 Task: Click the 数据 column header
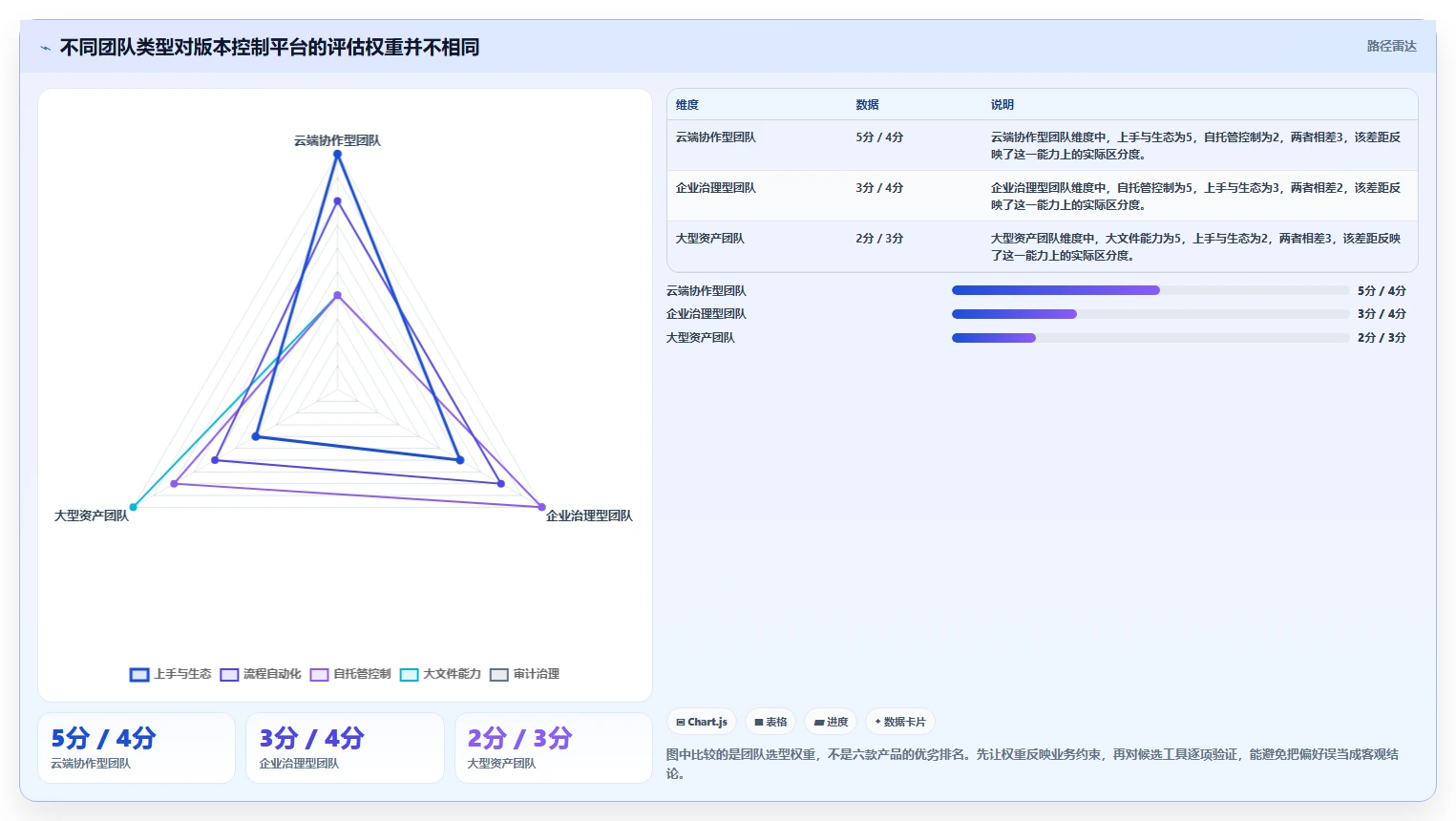click(x=867, y=105)
